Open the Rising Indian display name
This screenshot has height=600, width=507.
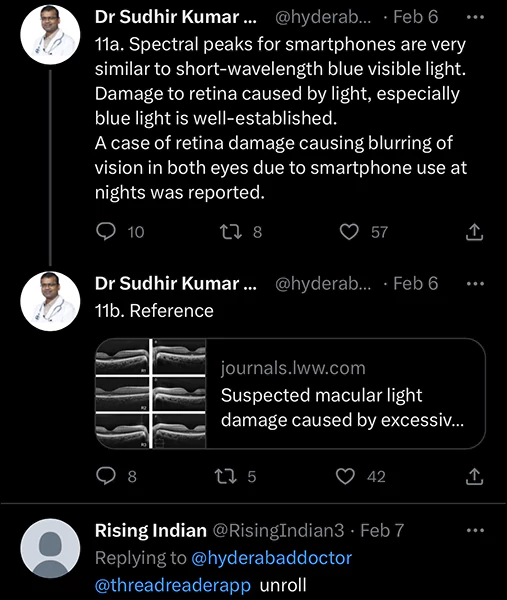pyautogui.click(x=151, y=530)
